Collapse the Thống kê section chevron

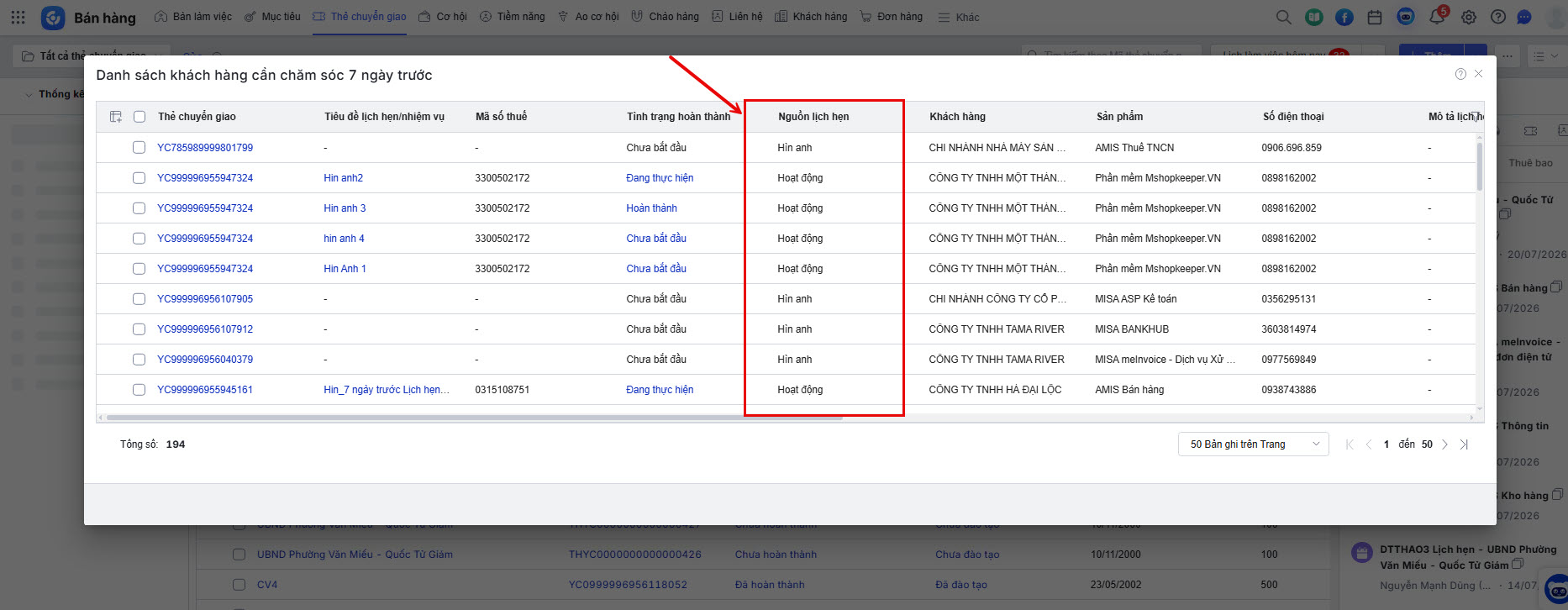coord(30,94)
